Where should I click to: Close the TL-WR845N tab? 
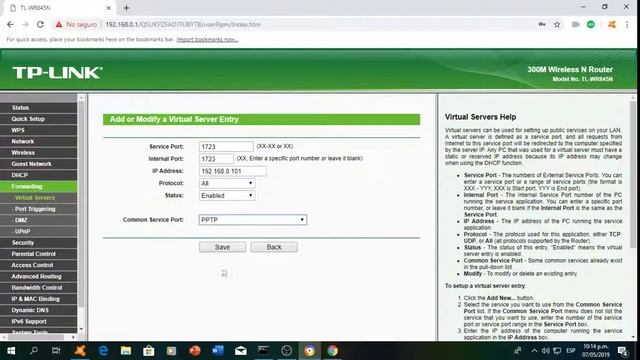pyautogui.click(x=109, y=8)
